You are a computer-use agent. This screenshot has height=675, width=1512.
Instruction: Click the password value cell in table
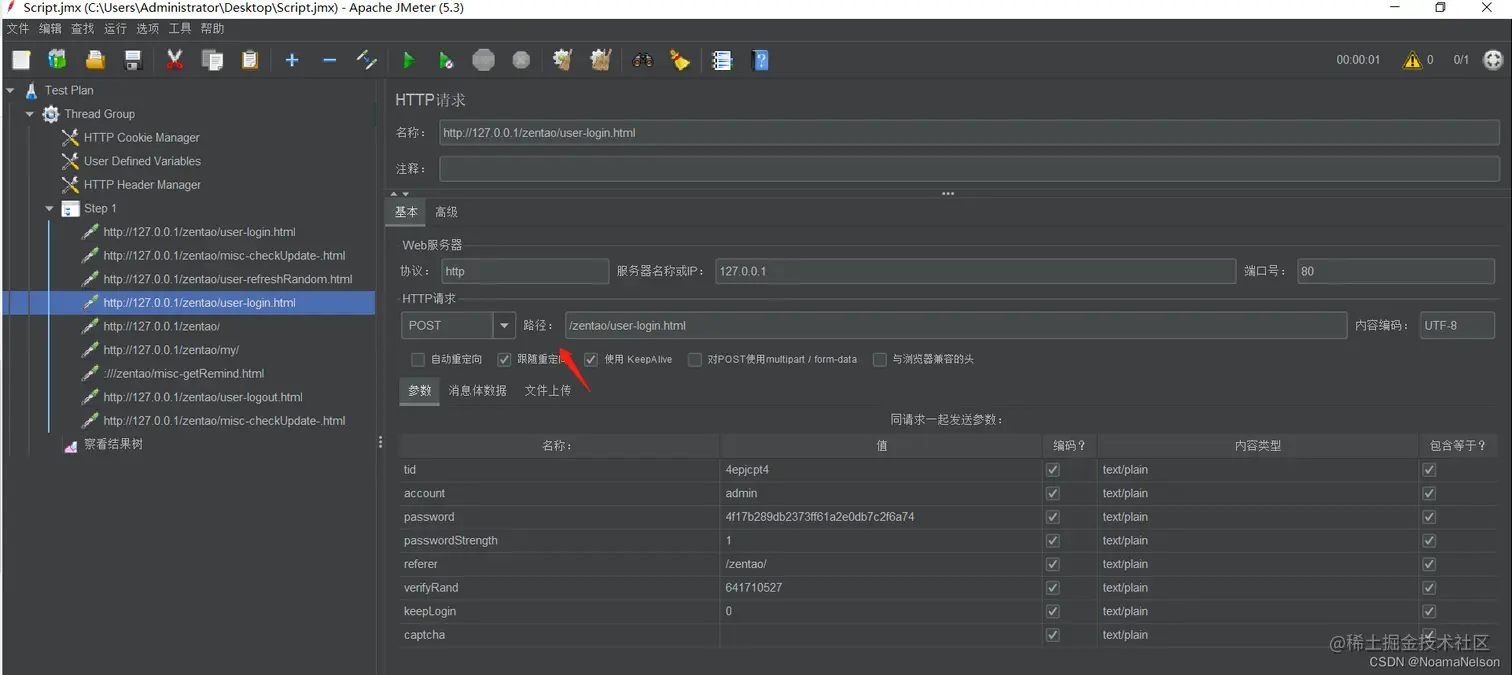pyautogui.click(x=880, y=517)
